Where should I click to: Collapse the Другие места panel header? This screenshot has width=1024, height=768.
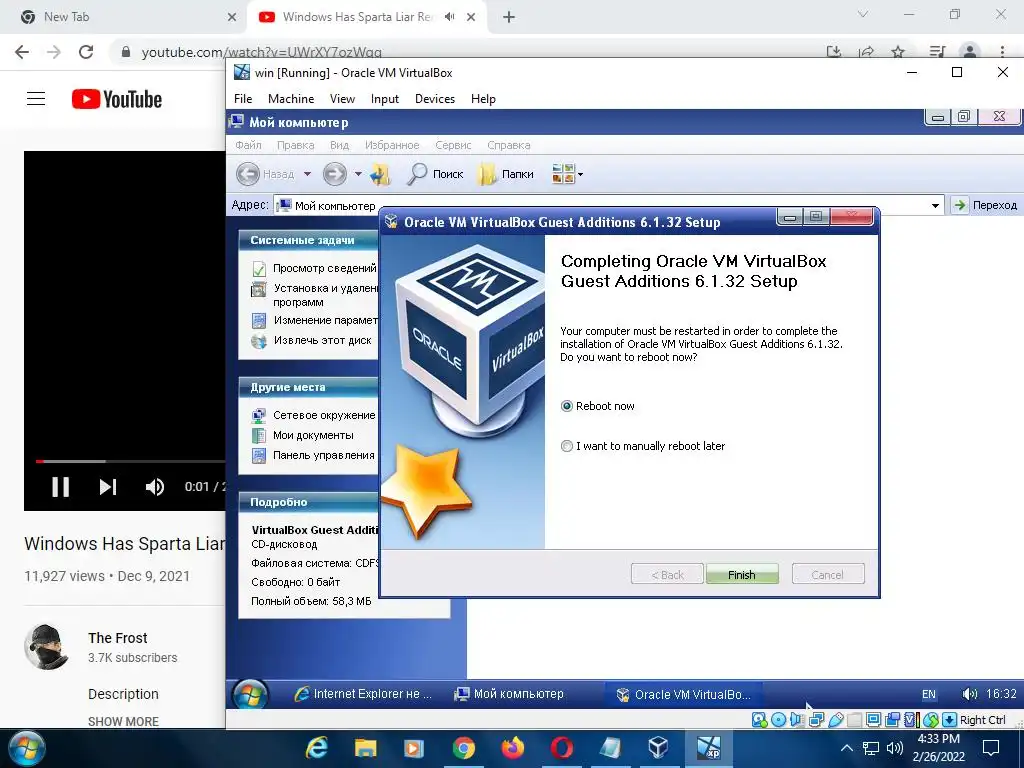coord(308,387)
